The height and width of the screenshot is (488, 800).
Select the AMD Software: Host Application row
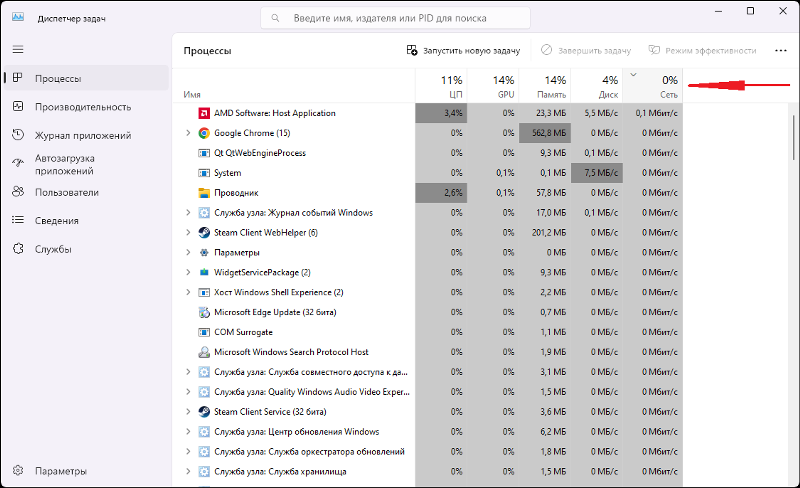tap(428, 113)
